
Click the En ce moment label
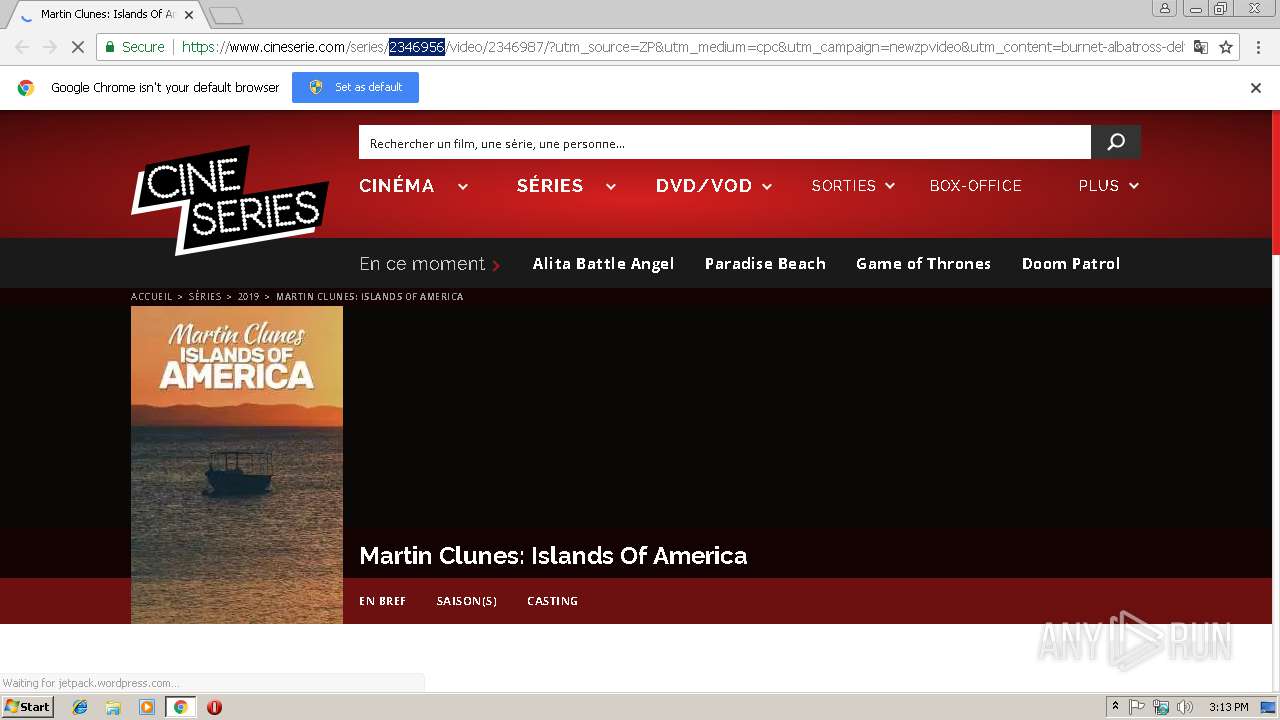(422, 264)
